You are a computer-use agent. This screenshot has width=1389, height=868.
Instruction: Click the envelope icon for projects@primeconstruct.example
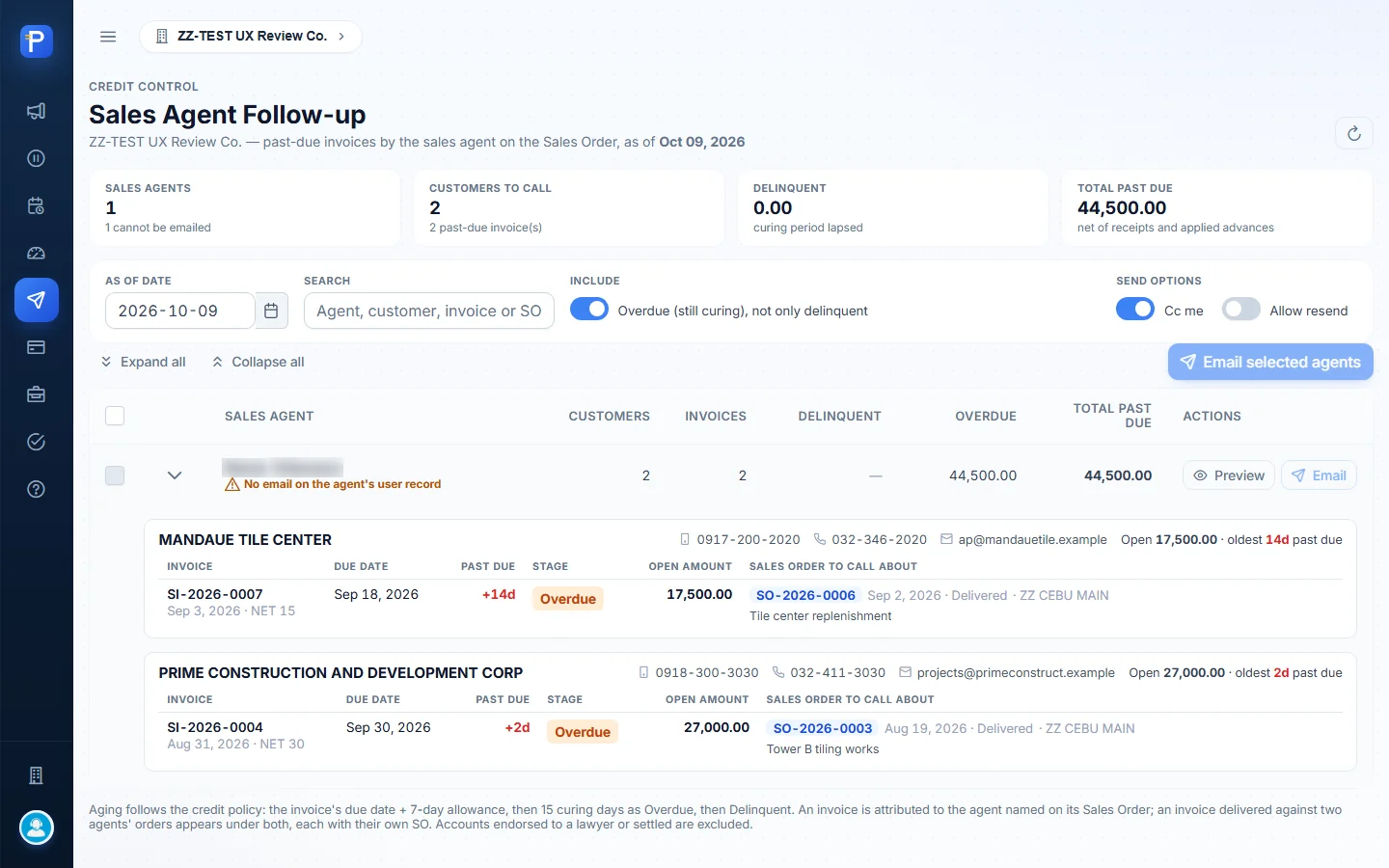[905, 673]
